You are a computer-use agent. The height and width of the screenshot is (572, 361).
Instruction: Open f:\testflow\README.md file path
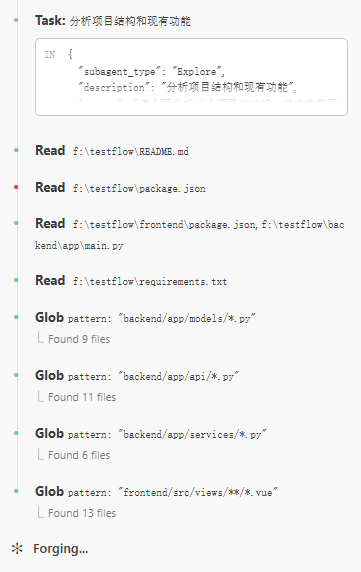coord(131,151)
